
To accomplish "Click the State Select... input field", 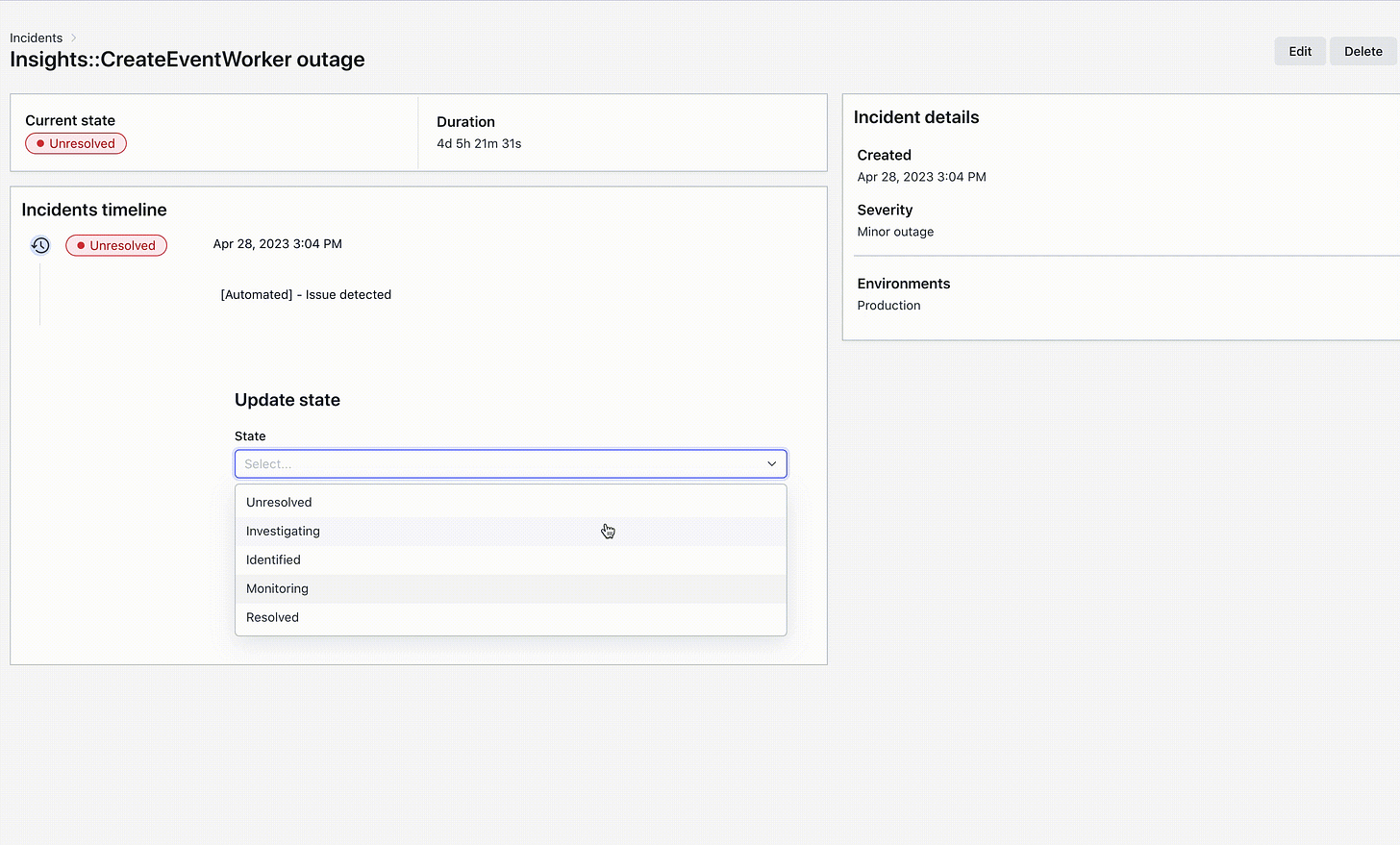I will (511, 464).
